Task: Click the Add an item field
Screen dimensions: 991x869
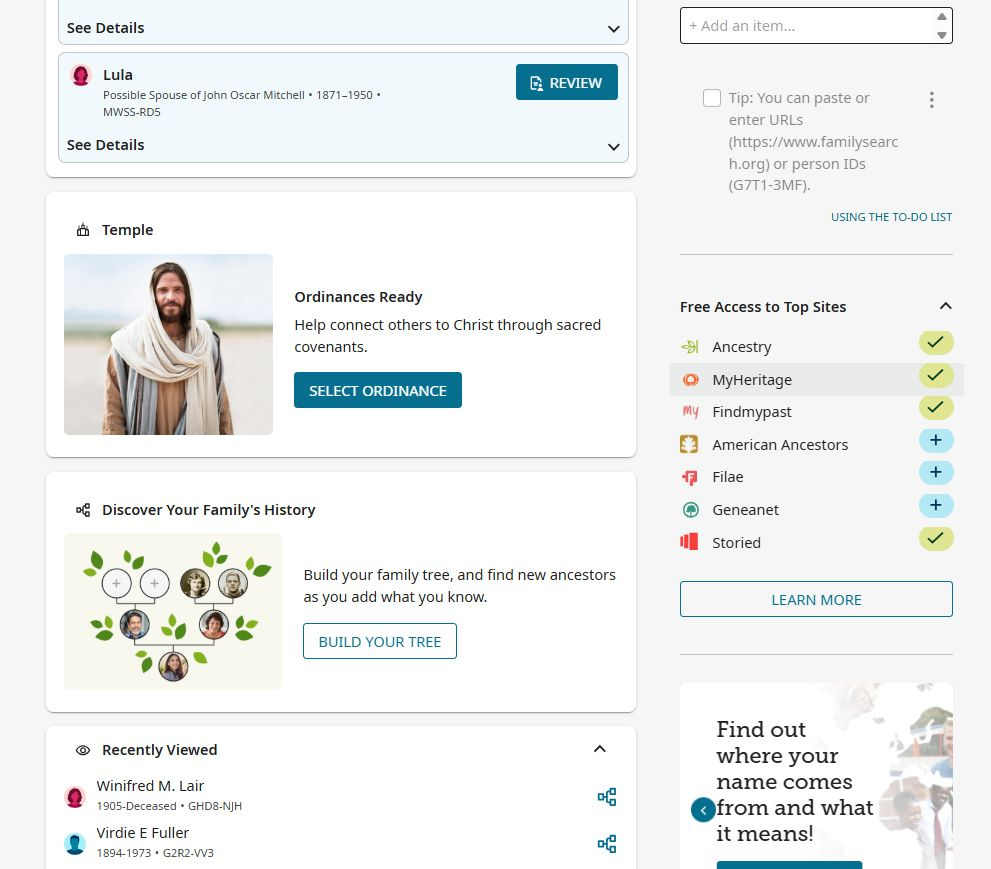Action: 809,26
